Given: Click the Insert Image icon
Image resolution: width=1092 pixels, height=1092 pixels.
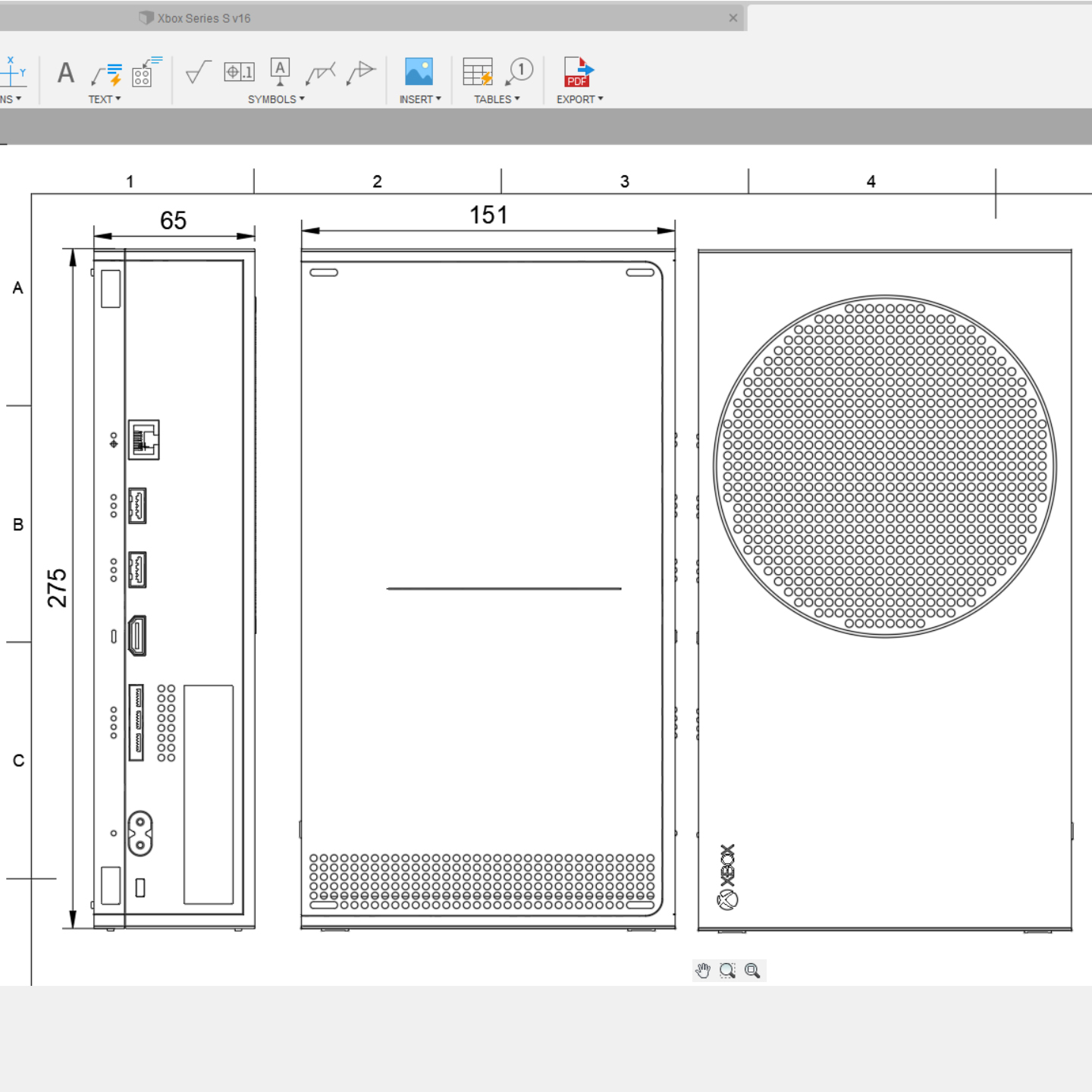Looking at the screenshot, I should (419, 71).
